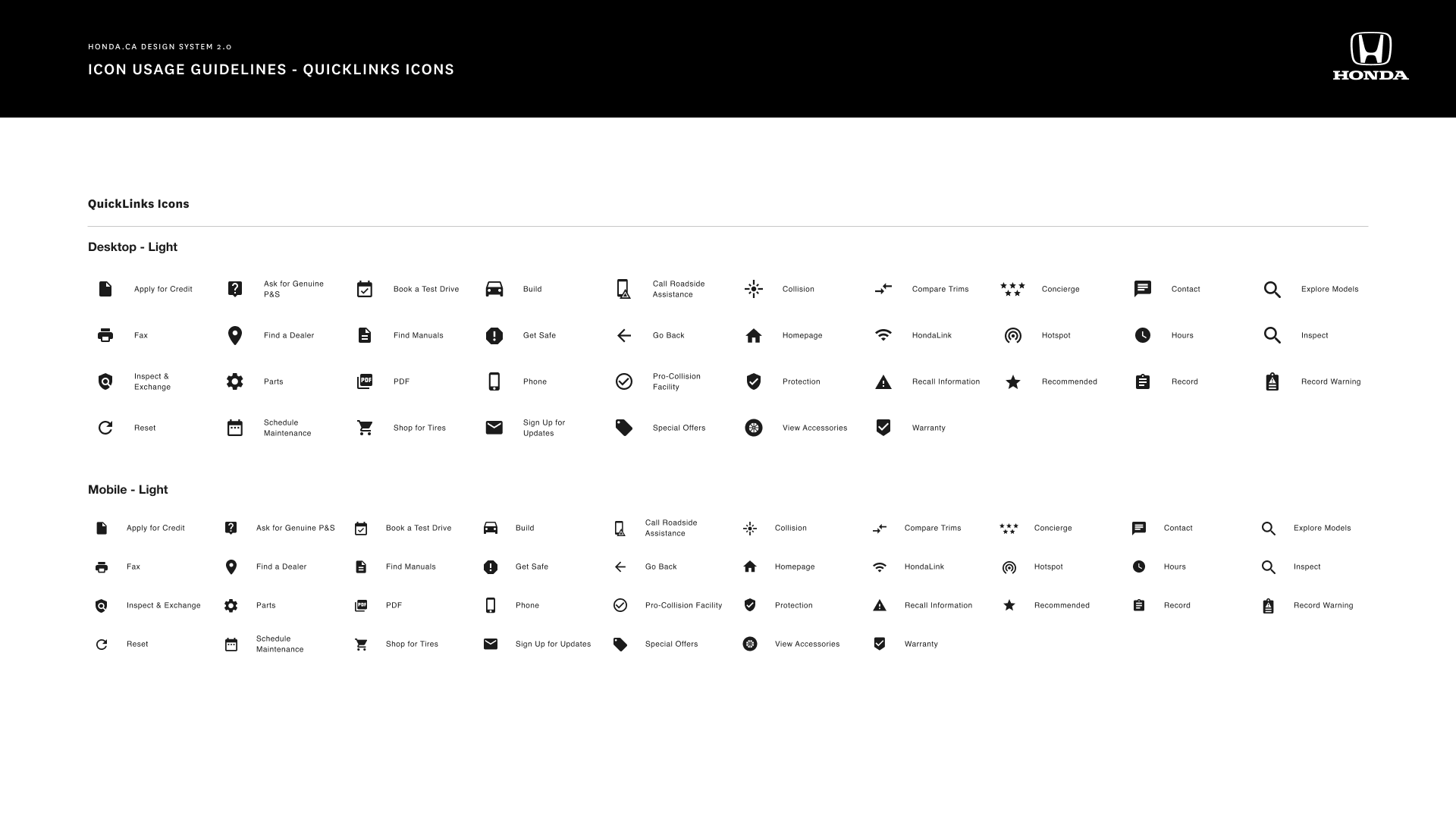Click the Explore Models magnifier icon in Mobile section
The width and height of the screenshot is (1456, 819).
[1269, 529]
